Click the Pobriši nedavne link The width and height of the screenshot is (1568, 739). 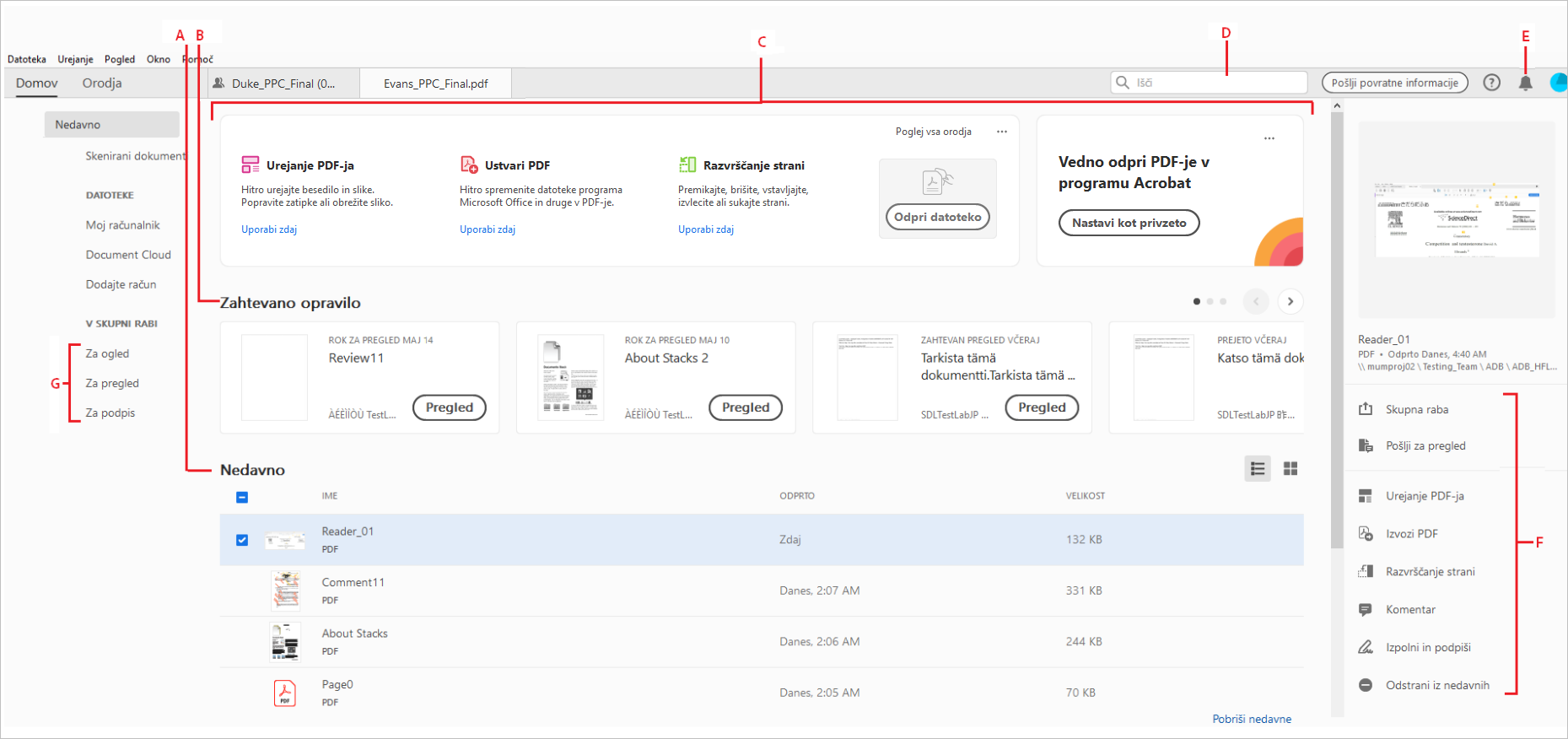[1252, 719]
